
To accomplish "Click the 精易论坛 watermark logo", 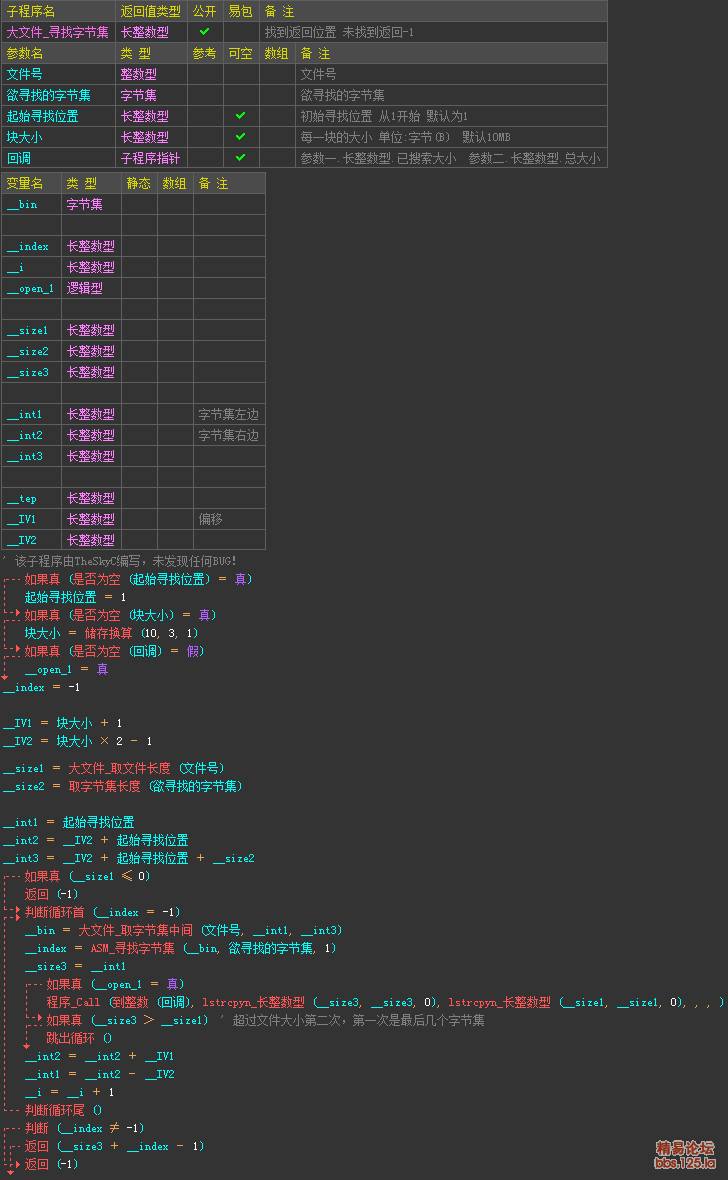I will point(685,1148).
